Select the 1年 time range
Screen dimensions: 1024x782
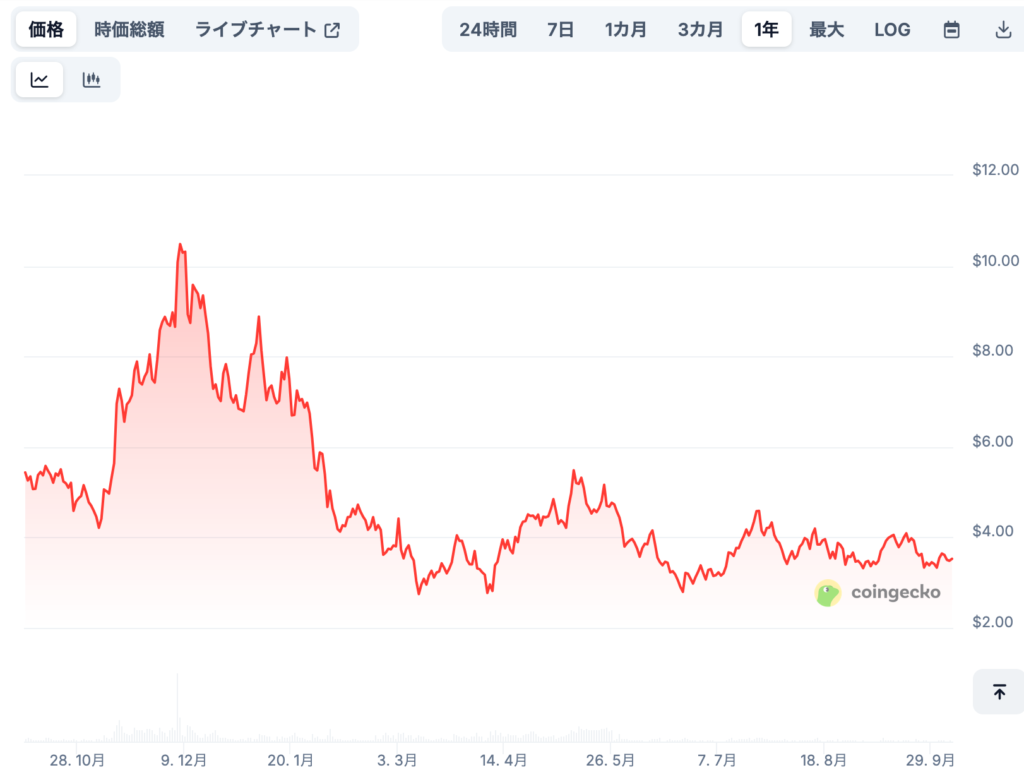[x=766, y=30]
